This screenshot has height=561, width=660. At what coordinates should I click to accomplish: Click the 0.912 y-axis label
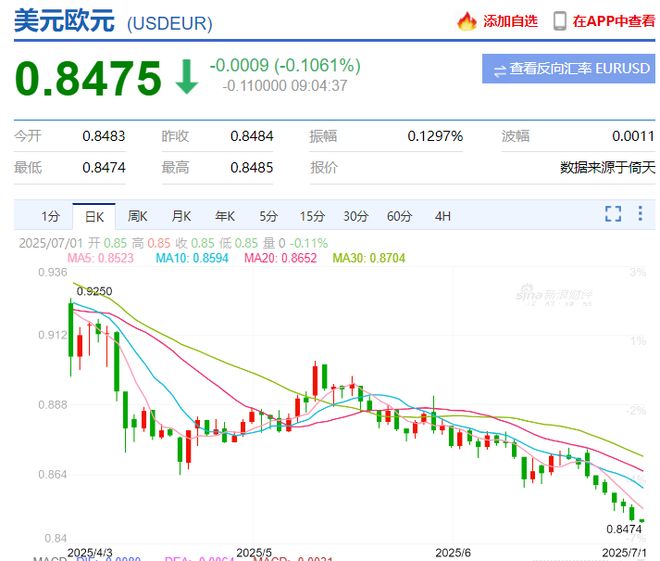pos(53,335)
